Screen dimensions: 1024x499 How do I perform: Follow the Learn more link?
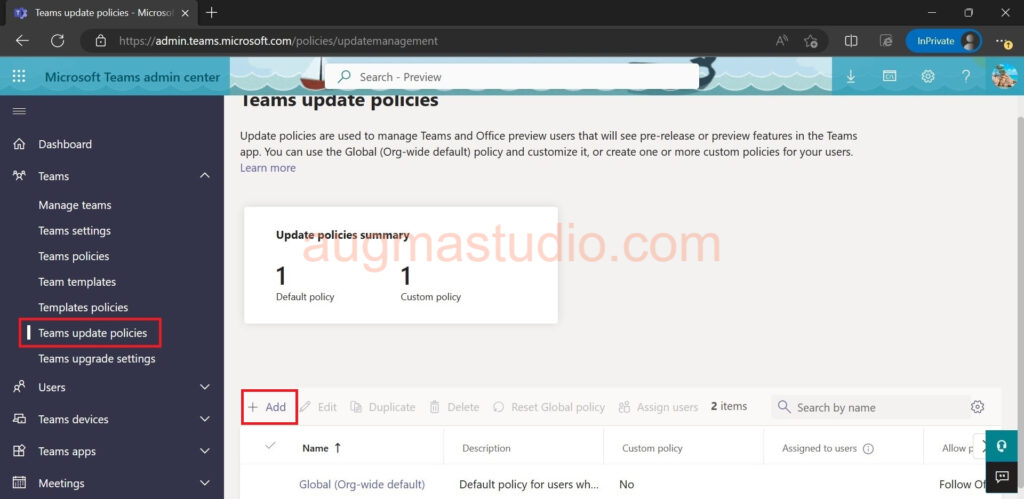pos(267,168)
